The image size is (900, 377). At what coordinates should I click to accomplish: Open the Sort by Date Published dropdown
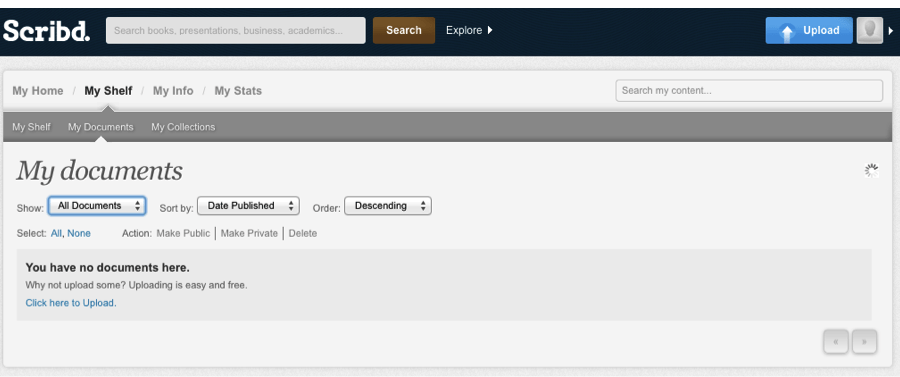click(248, 206)
